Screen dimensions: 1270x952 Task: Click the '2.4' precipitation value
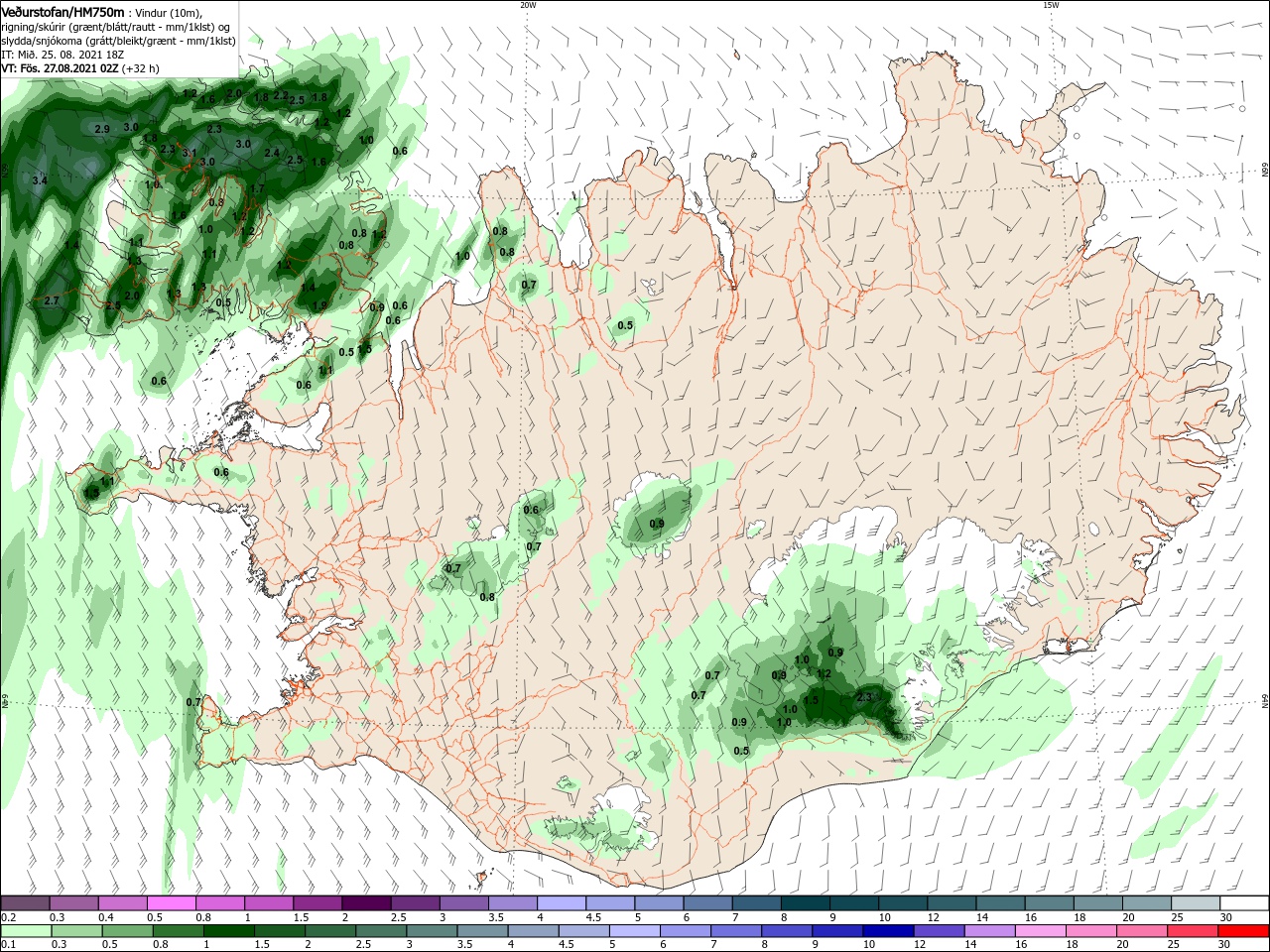pos(272,153)
